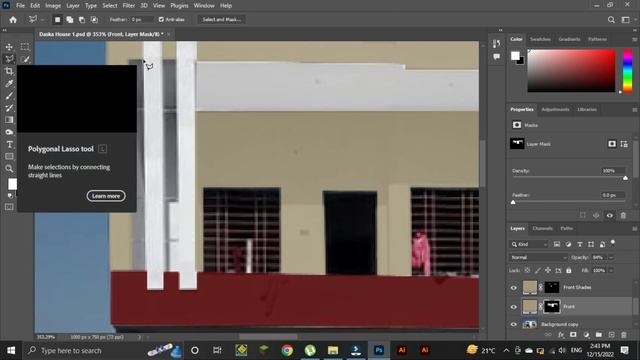Hide the Front layer

(x=514, y=307)
